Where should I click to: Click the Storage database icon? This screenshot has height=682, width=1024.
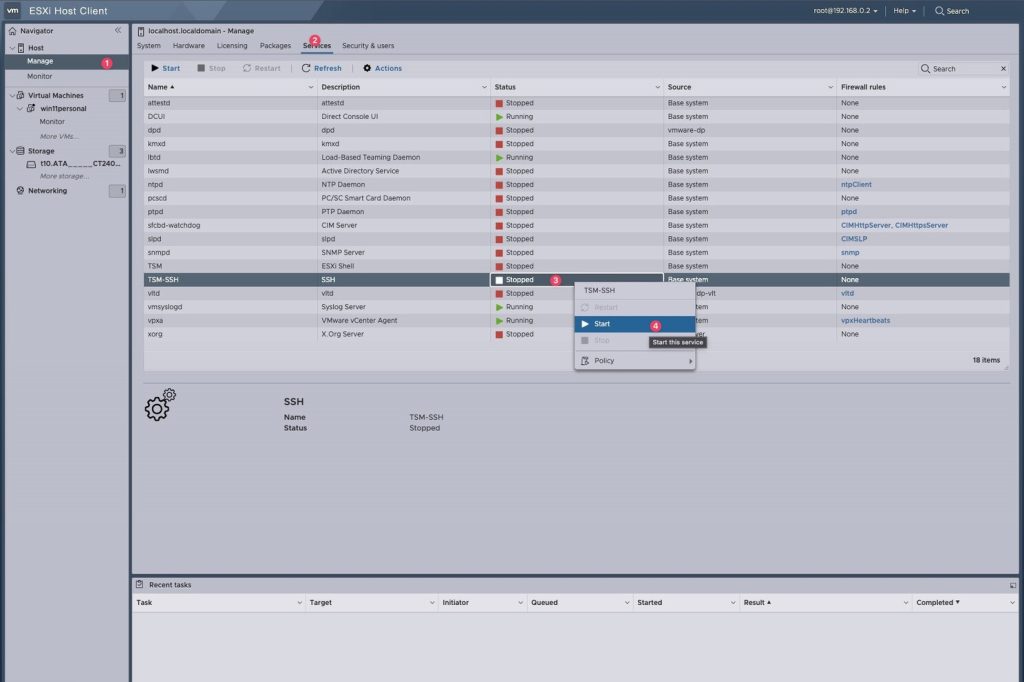tap(20, 151)
